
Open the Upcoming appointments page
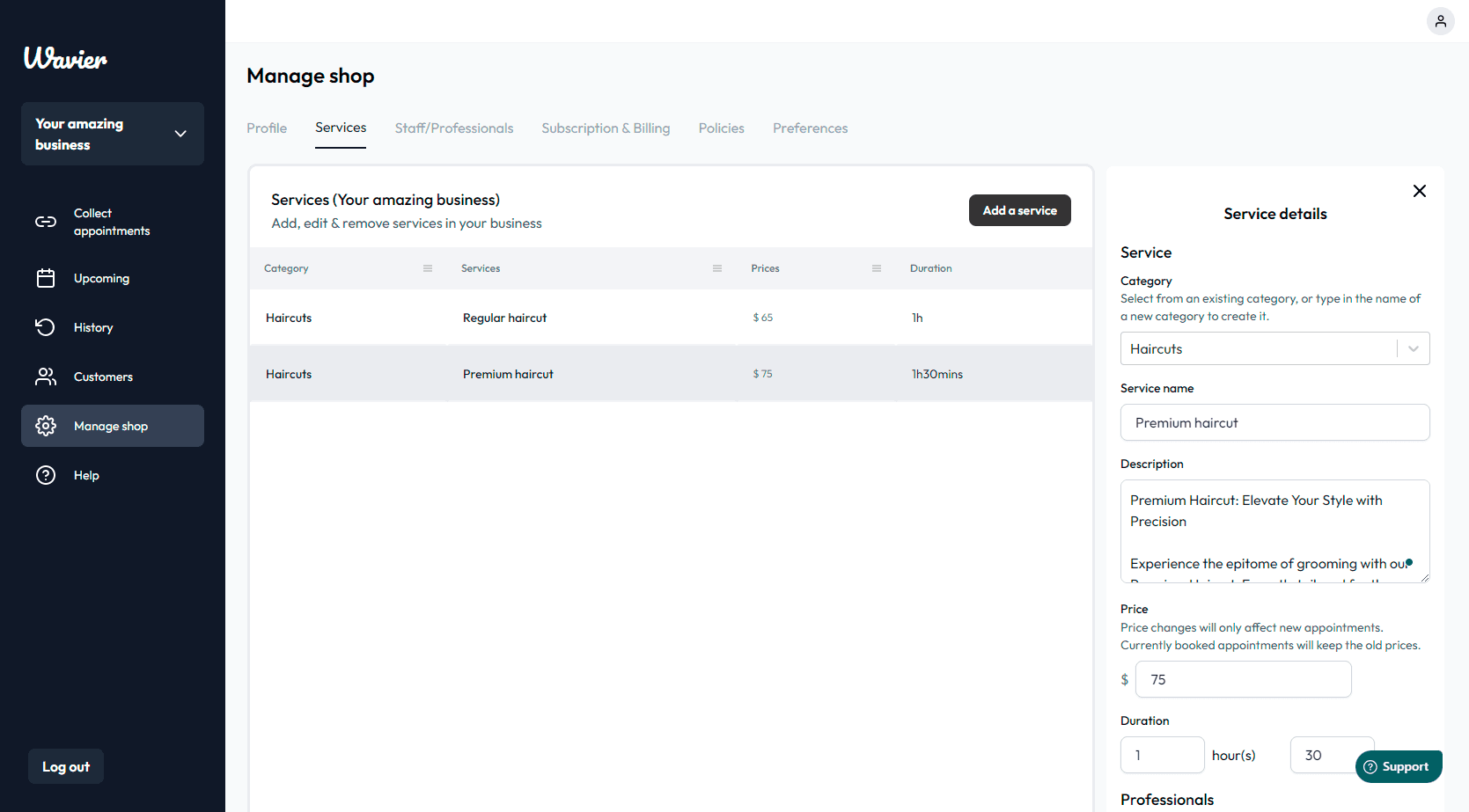coord(113,278)
